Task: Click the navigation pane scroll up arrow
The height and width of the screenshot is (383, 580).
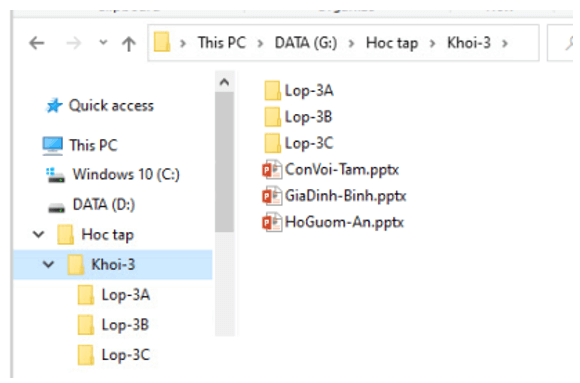Action: click(x=224, y=82)
